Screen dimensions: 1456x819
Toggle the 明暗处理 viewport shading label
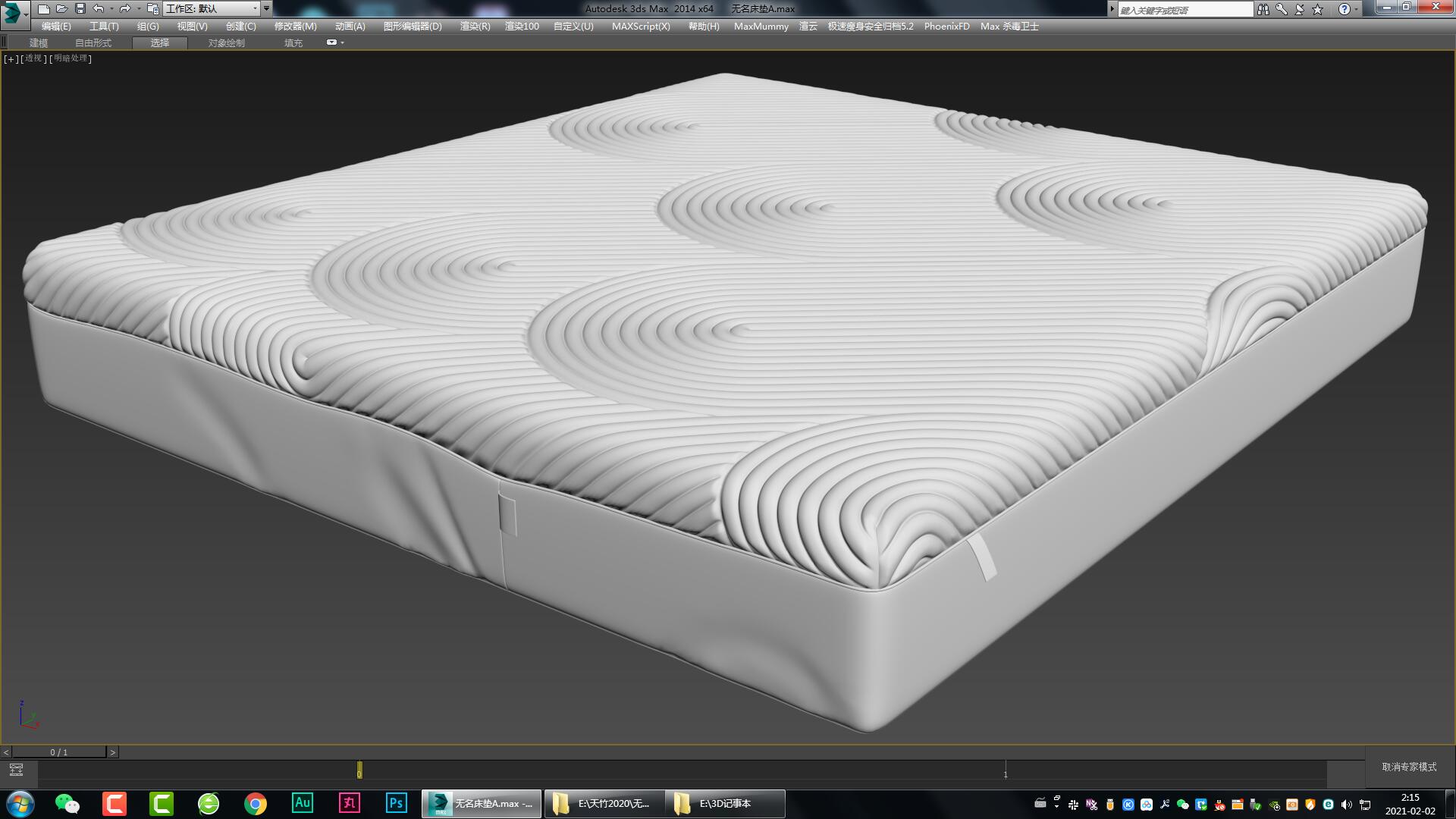[x=71, y=58]
